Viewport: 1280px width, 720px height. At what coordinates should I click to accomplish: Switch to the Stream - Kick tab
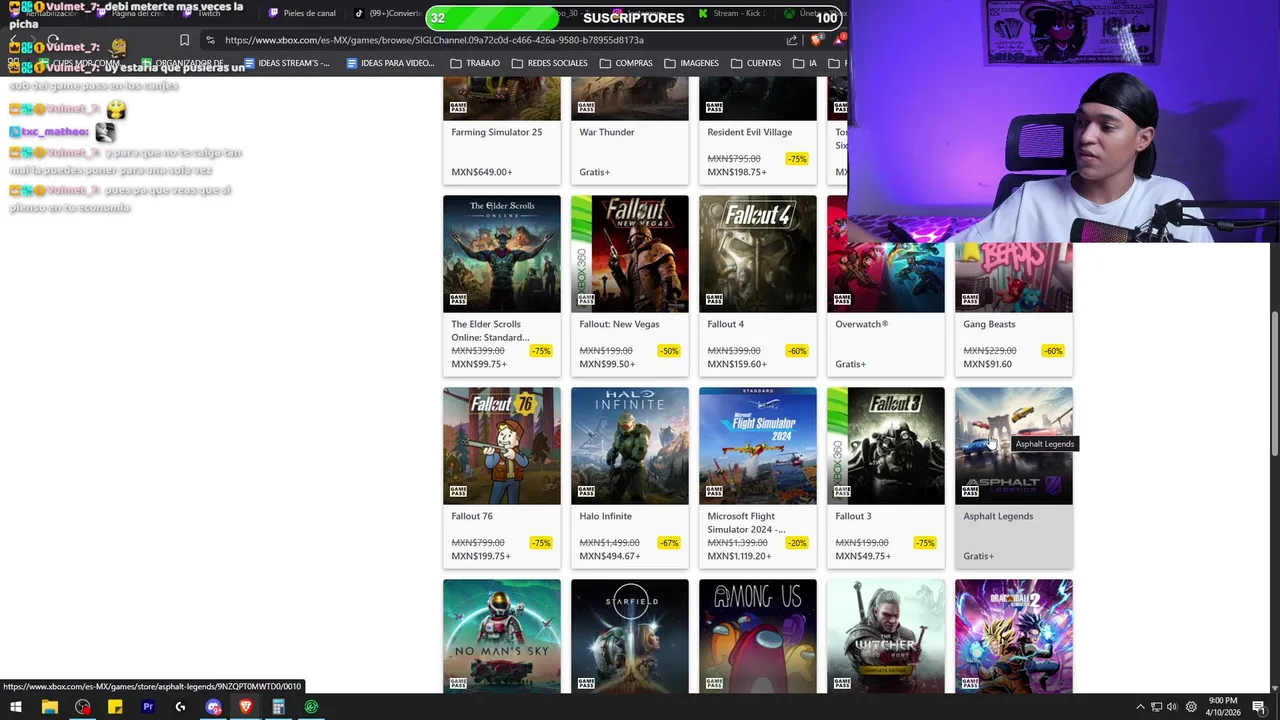pos(732,13)
